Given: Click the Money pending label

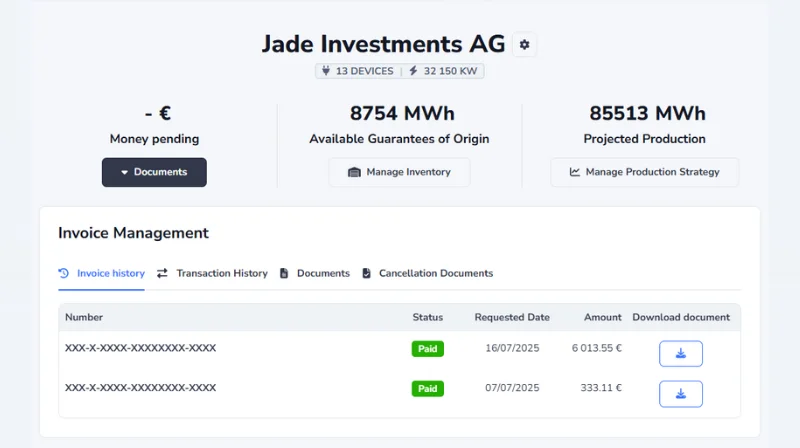Looking at the screenshot, I should (154, 139).
